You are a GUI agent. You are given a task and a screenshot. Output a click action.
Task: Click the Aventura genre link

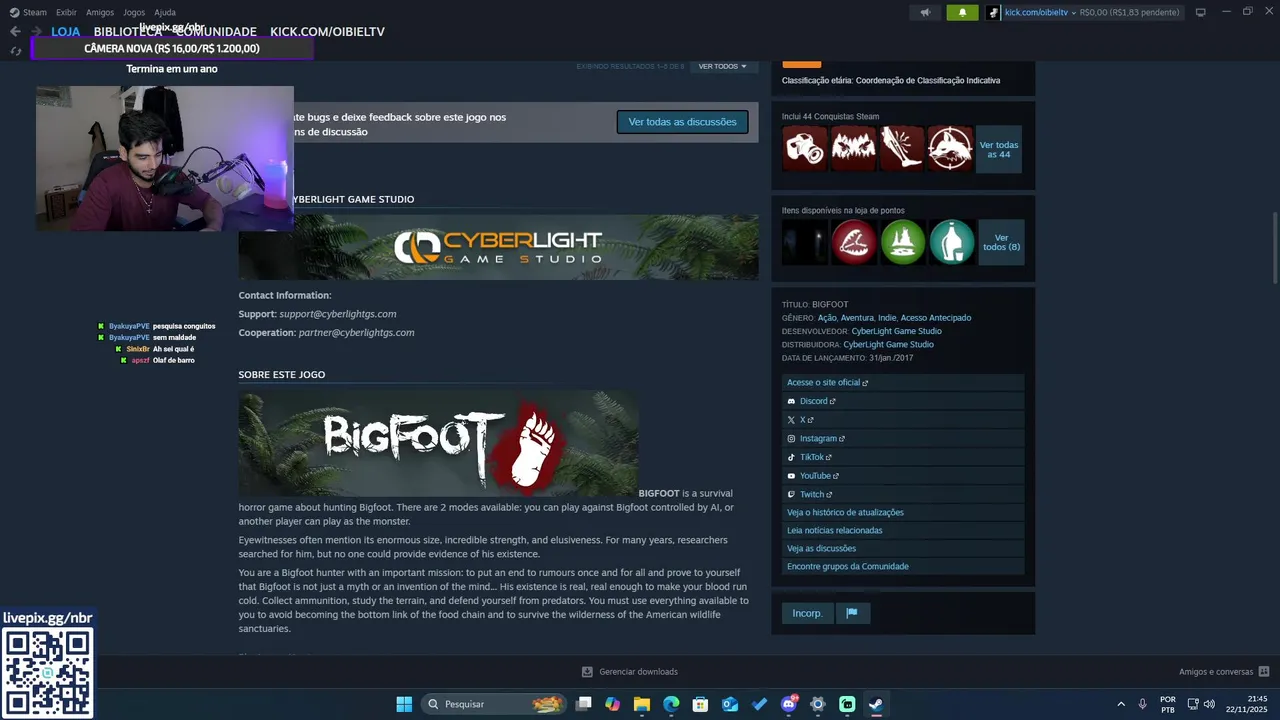pyautogui.click(x=857, y=318)
